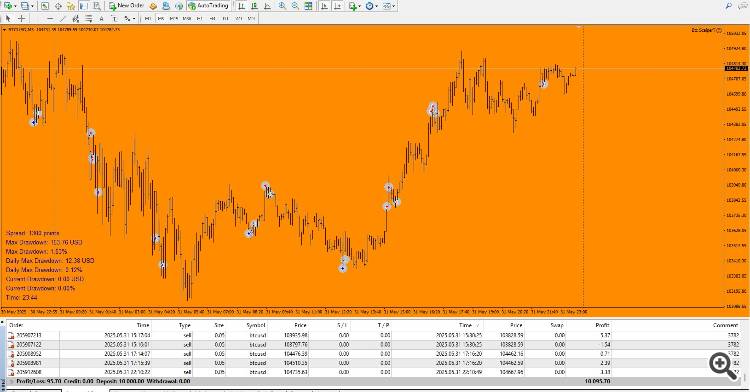Screen dimensions: 750x392
Task: Switch chart to candlesticks
Action: (x=254, y=6)
